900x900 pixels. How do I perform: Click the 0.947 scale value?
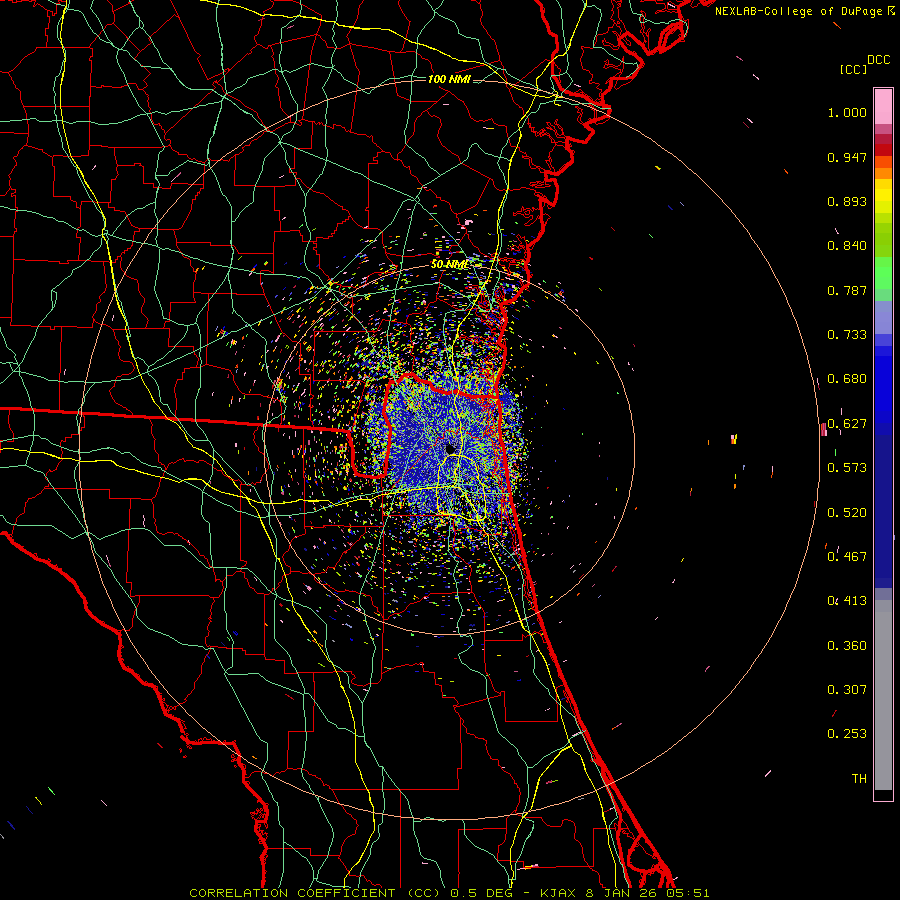(847, 157)
